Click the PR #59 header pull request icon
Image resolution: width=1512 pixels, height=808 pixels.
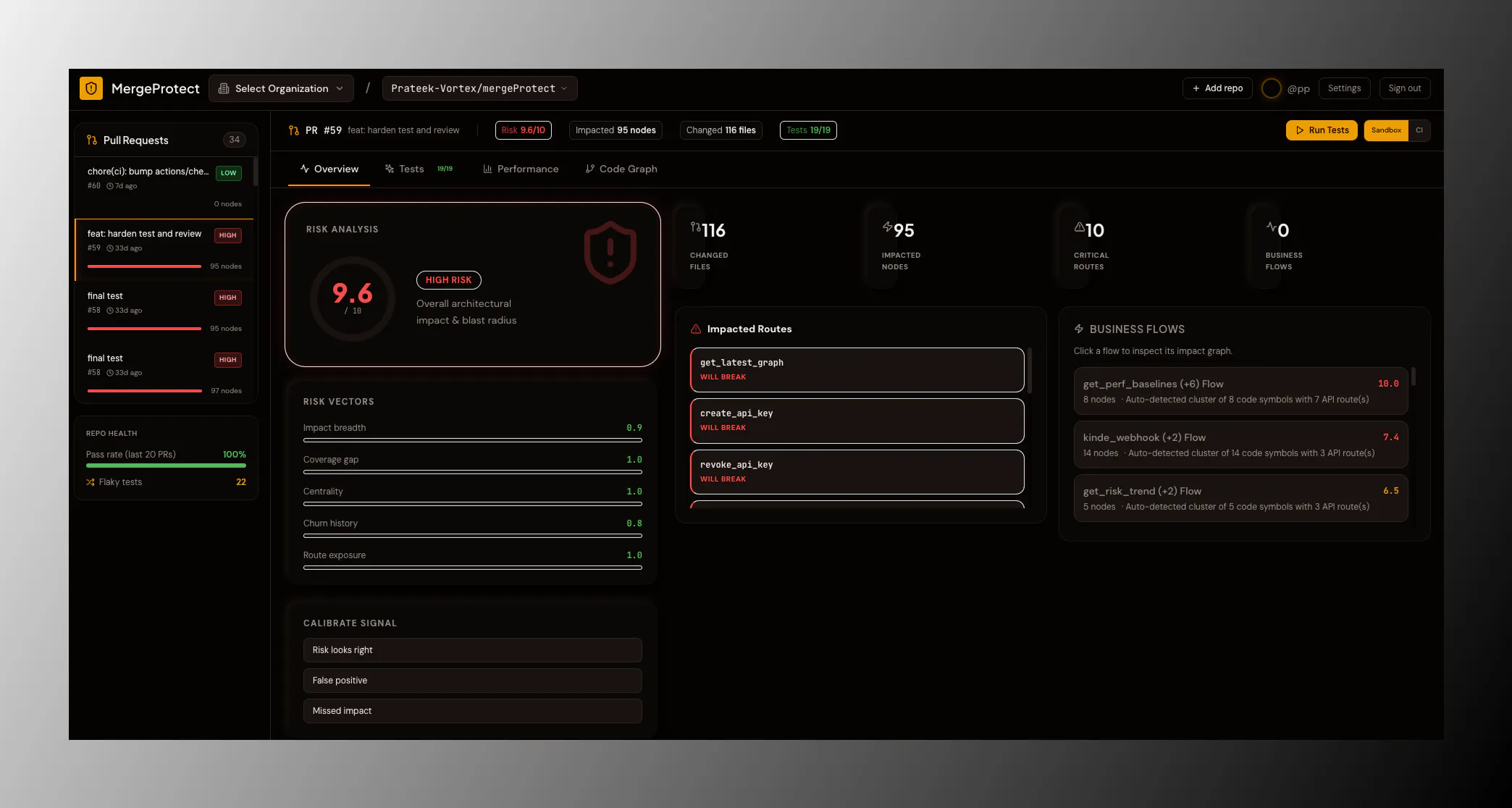[x=294, y=130]
